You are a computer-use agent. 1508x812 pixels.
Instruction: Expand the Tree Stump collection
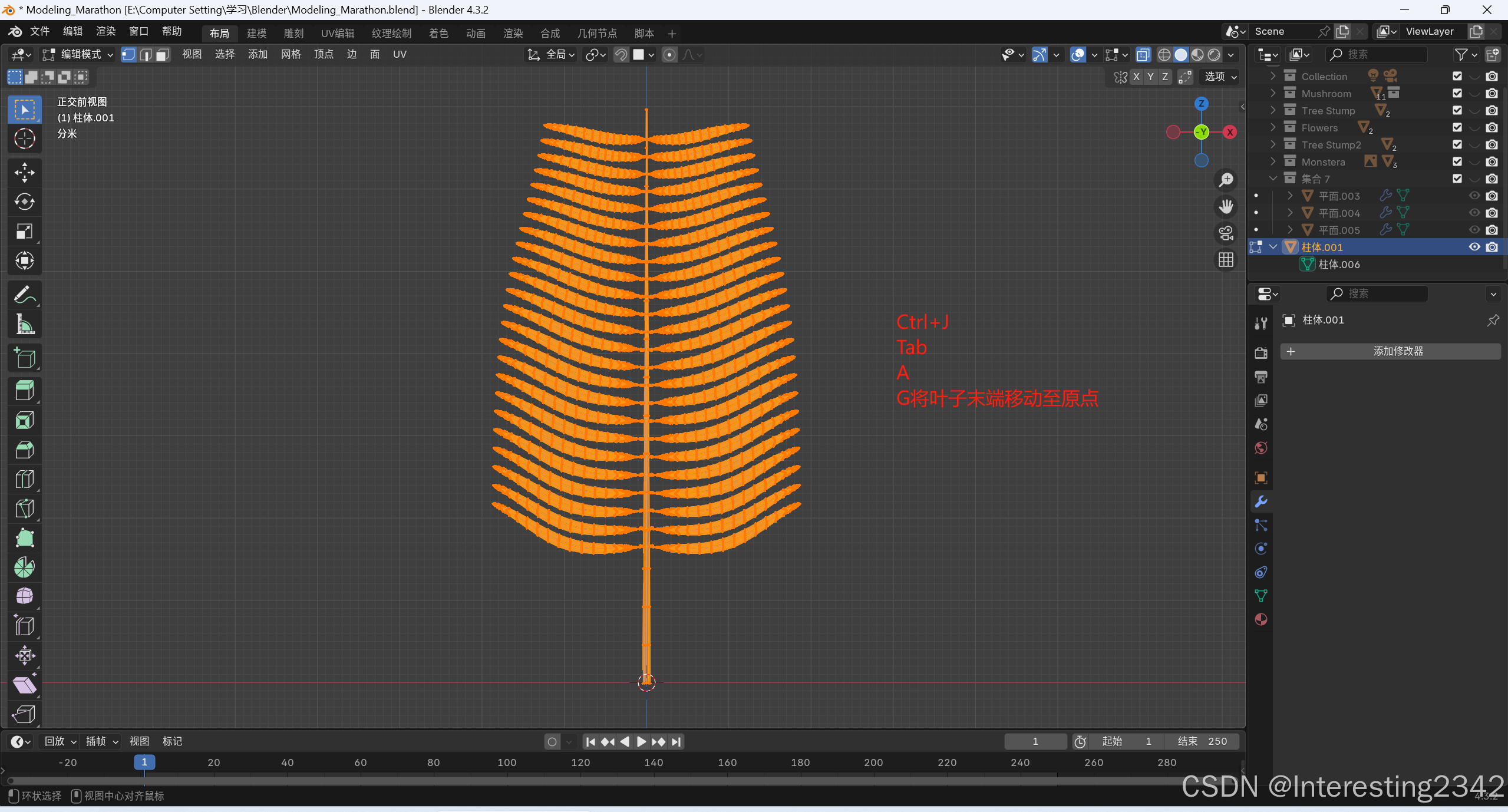pos(1273,110)
